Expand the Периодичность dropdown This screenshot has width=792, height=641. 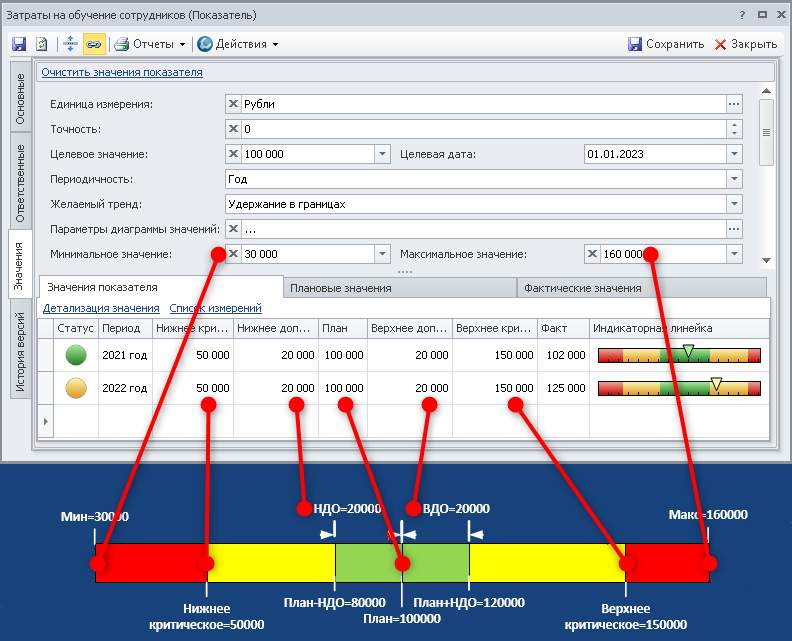tap(734, 179)
